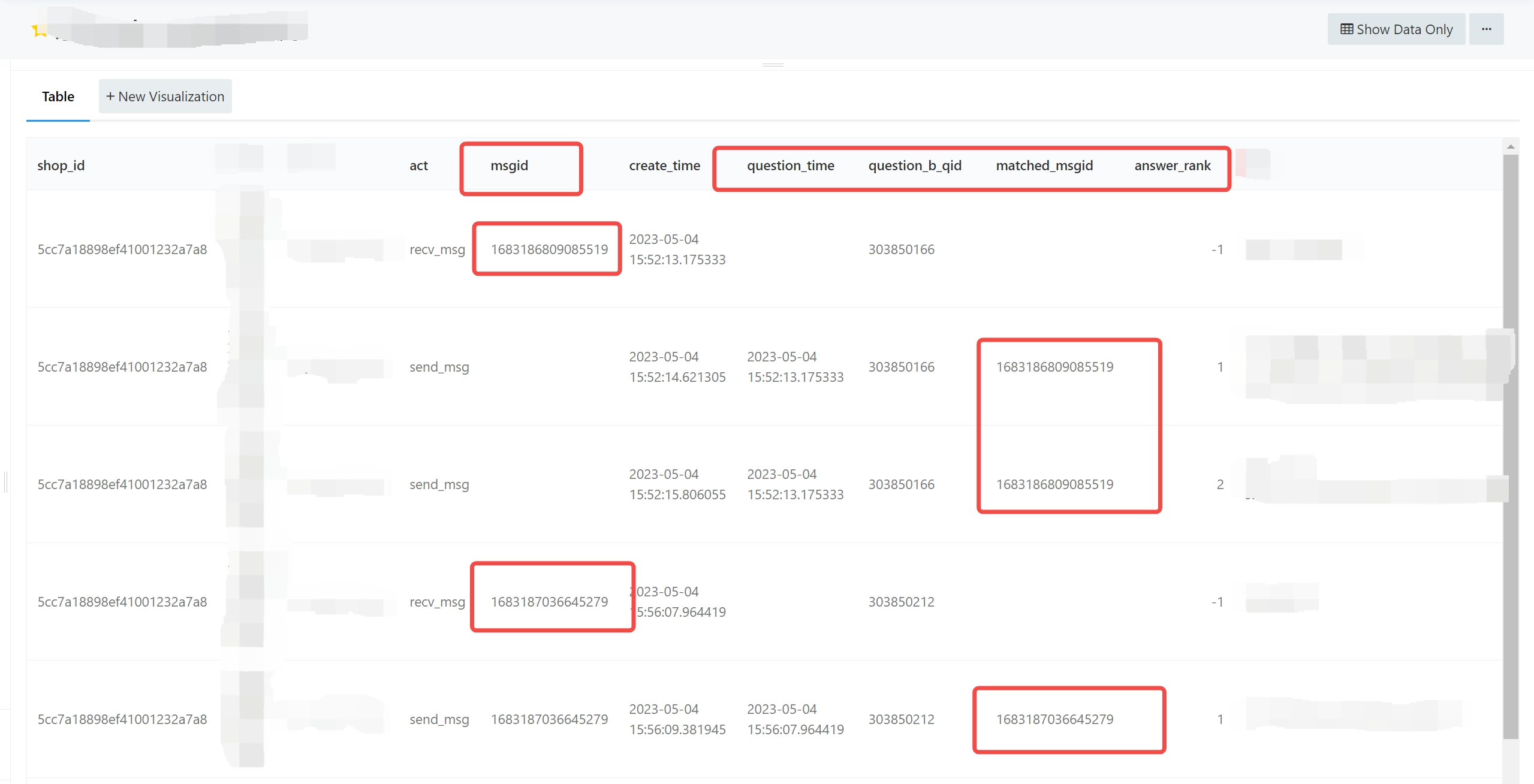Open New Visualization panel
Screen dimensions: 1534x784
(x=165, y=96)
